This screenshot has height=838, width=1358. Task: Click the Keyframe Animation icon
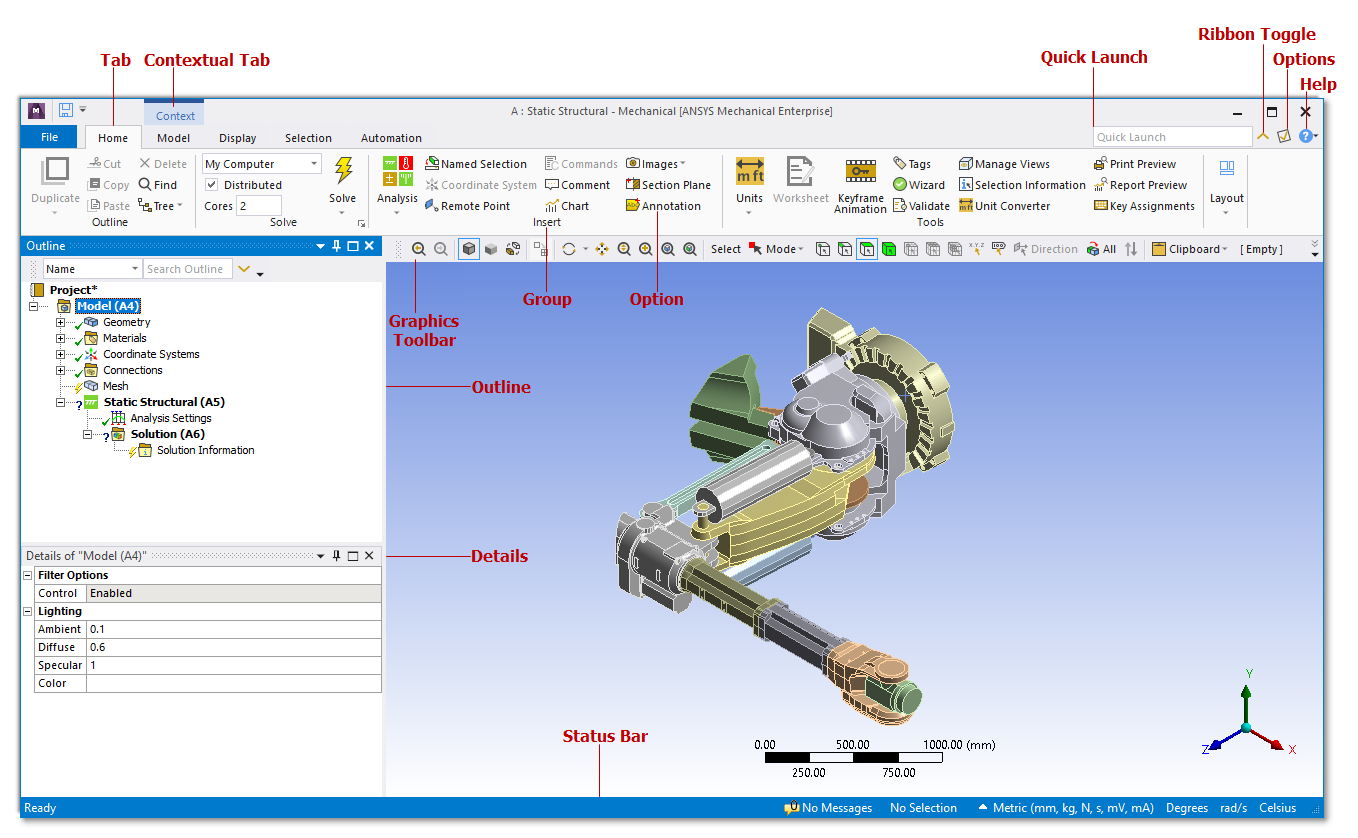pyautogui.click(x=859, y=180)
